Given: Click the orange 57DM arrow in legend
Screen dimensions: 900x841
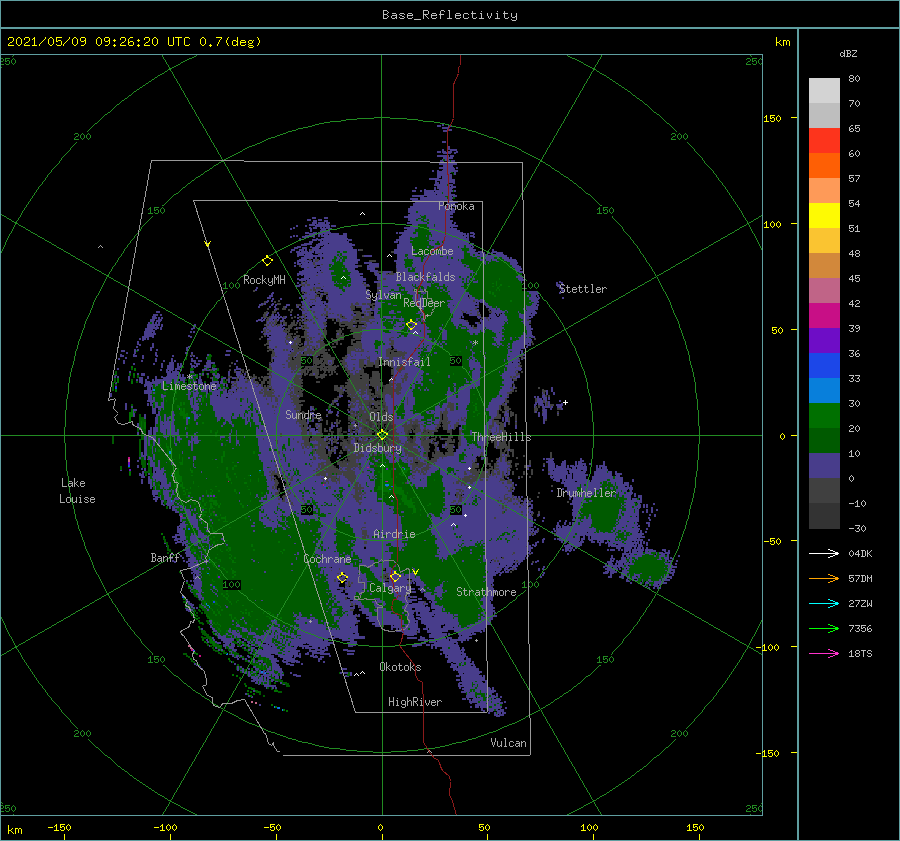Looking at the screenshot, I should click(x=824, y=578).
